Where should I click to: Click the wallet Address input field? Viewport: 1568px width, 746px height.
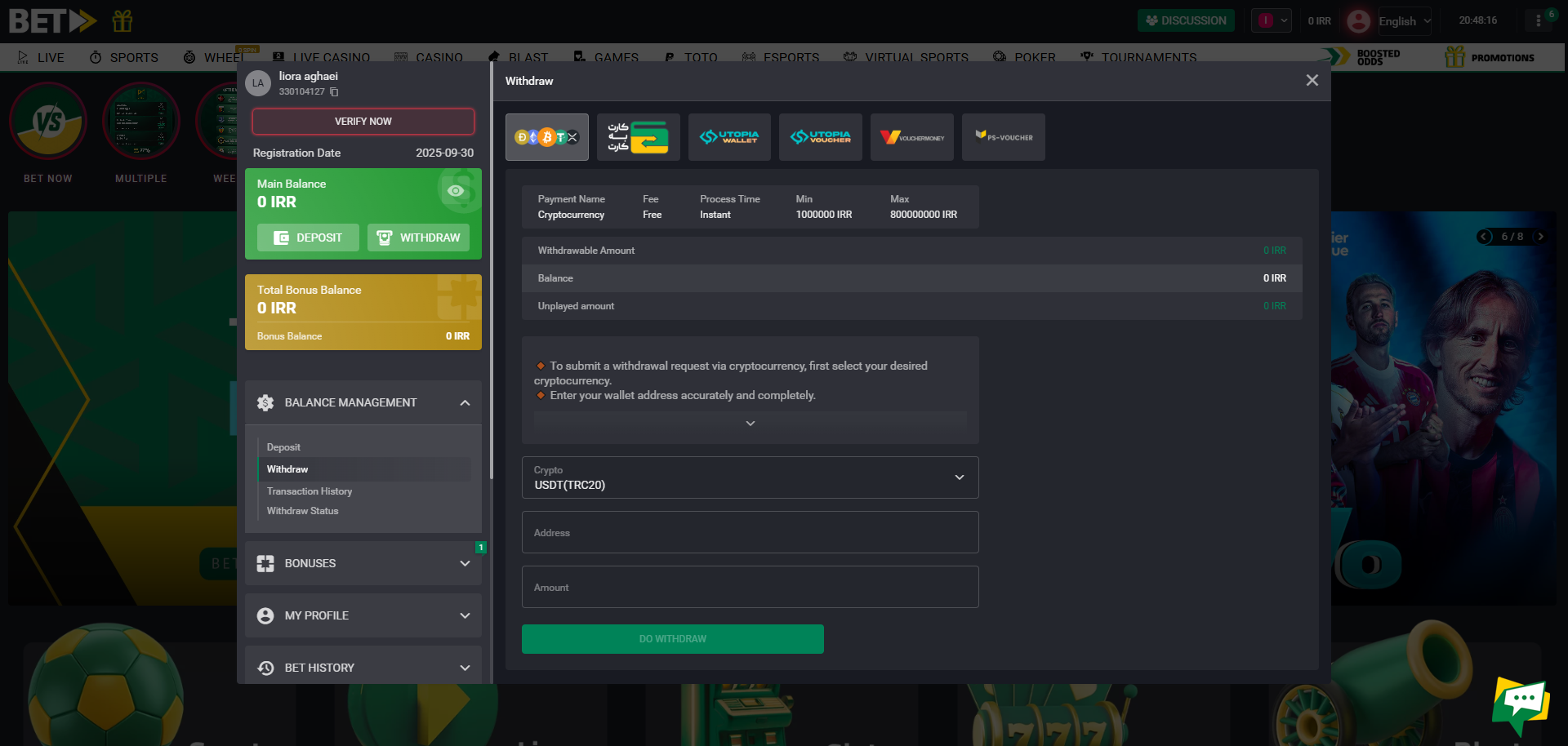pyautogui.click(x=750, y=532)
